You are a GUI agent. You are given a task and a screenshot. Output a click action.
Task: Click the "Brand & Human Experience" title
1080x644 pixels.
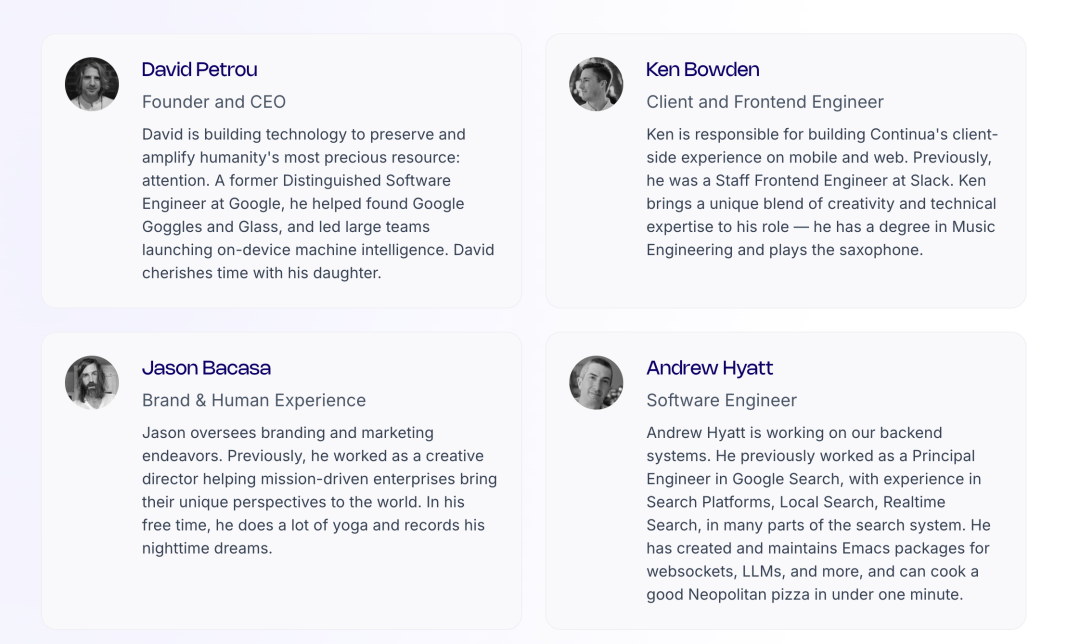[254, 400]
